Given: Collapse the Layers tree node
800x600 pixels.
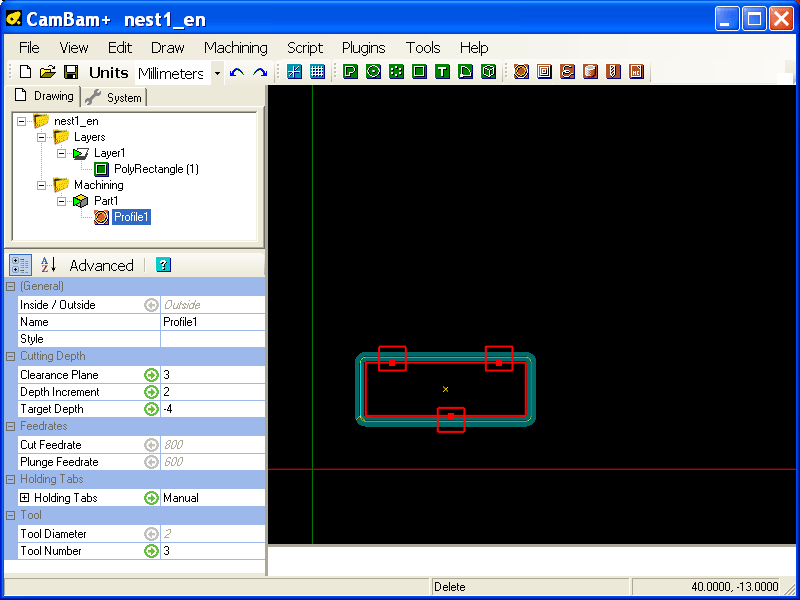Looking at the screenshot, I should click(x=42, y=137).
